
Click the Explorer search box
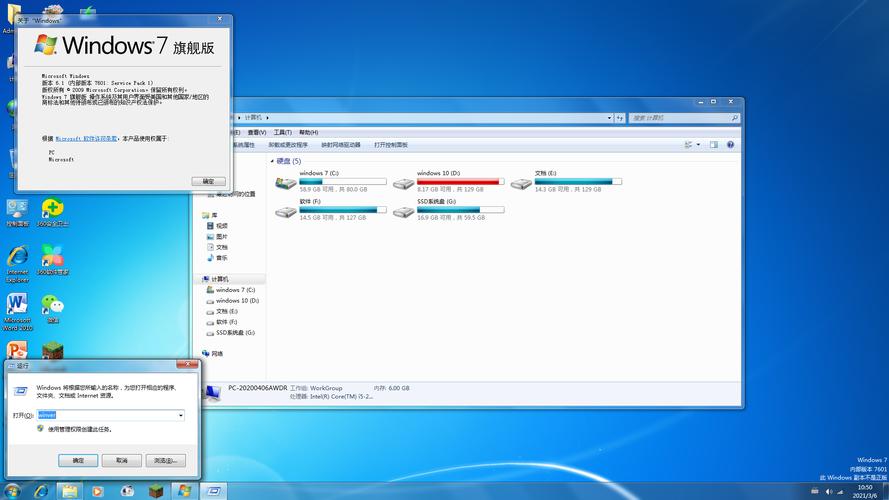pyautogui.click(x=684, y=118)
